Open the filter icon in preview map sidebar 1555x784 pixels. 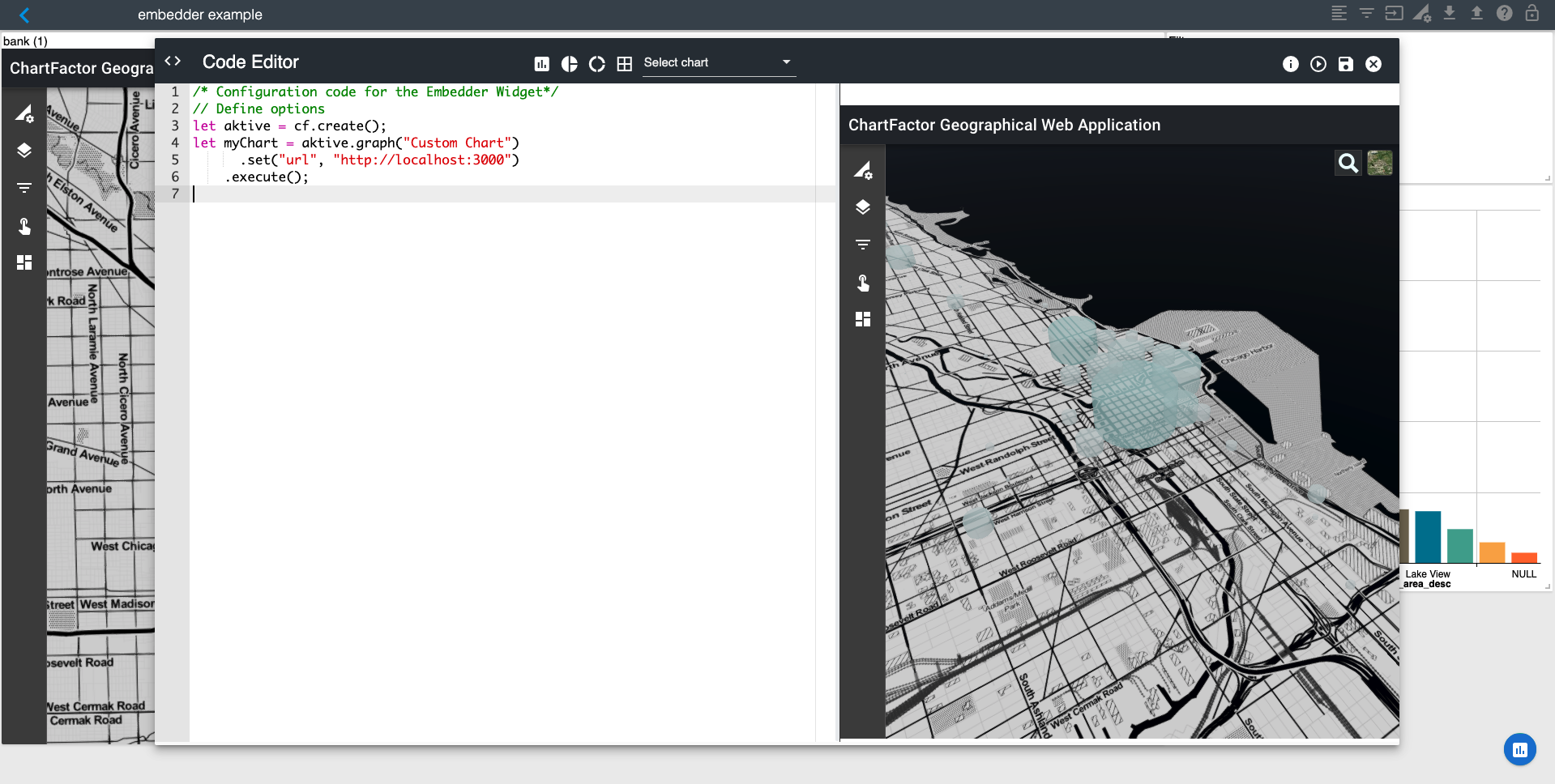[x=863, y=245]
